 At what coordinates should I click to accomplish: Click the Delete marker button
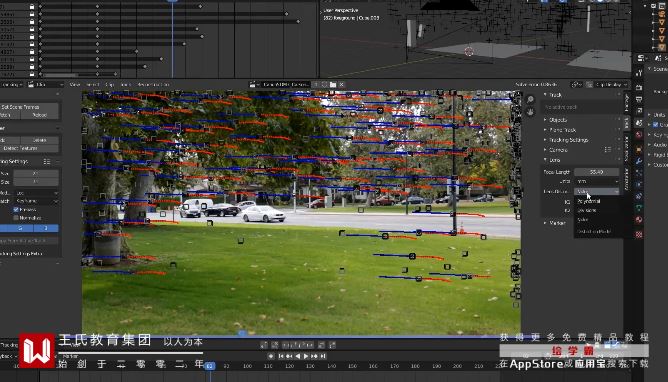tap(40, 140)
